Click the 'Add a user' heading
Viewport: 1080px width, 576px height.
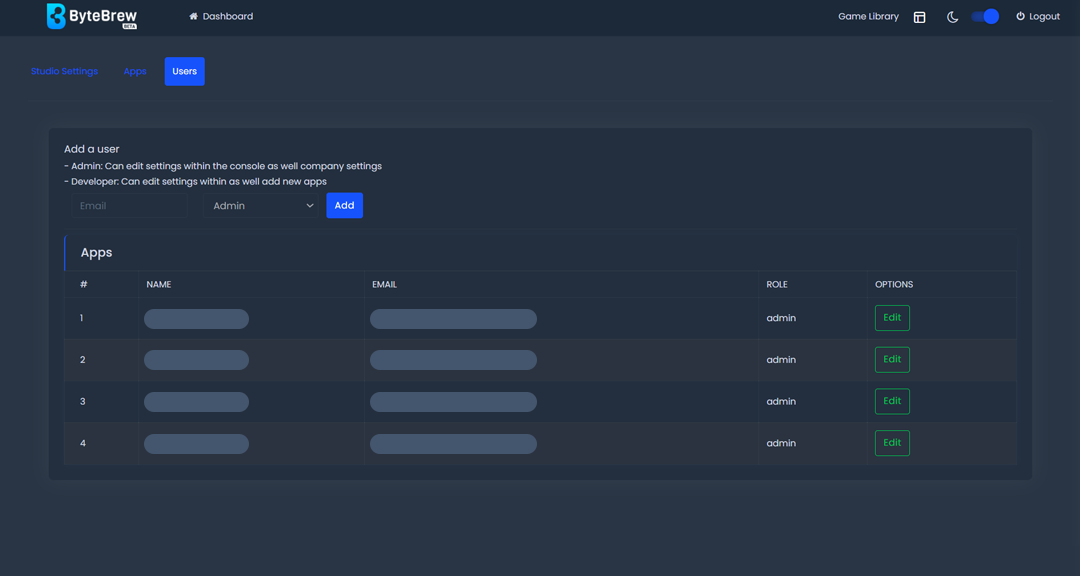[92, 150]
